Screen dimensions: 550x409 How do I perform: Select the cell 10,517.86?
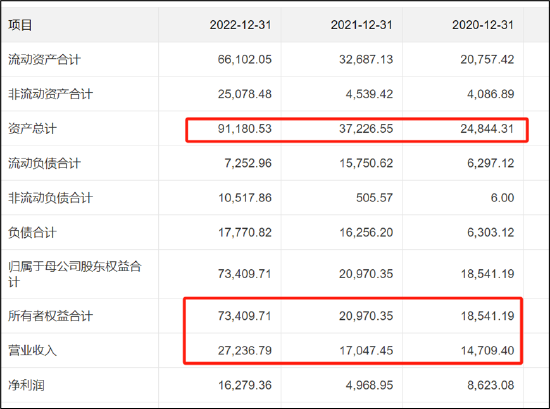click(245, 198)
